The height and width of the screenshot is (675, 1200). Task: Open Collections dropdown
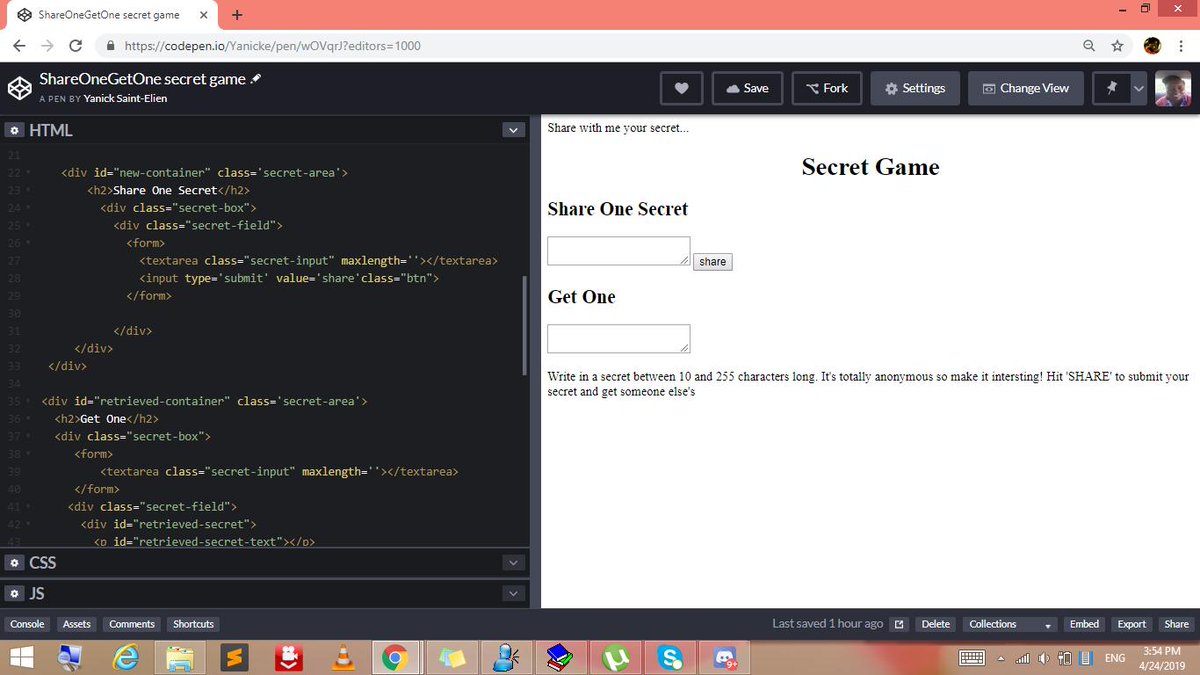pyautogui.click(x=1008, y=624)
